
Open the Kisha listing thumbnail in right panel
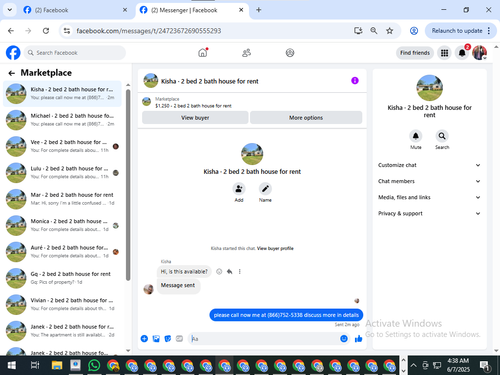click(429, 88)
